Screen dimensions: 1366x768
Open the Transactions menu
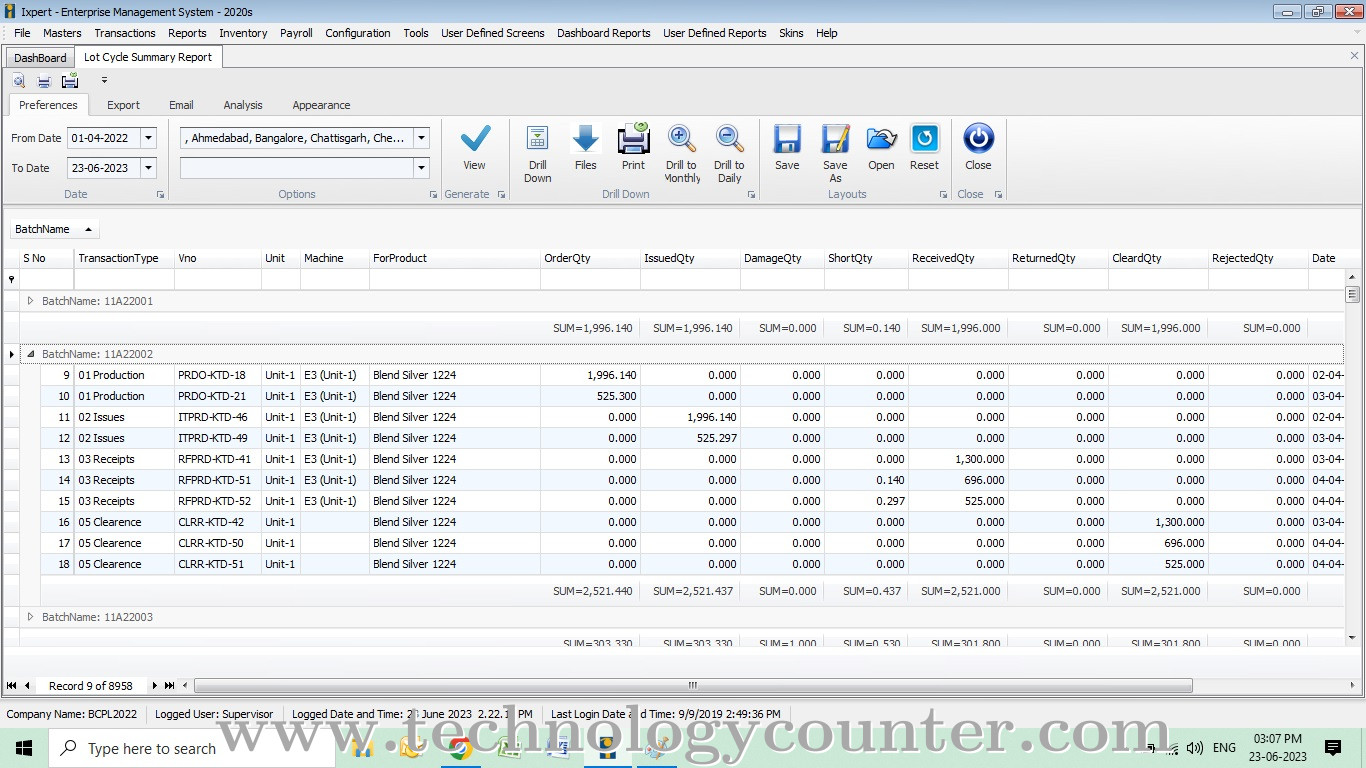(x=125, y=33)
